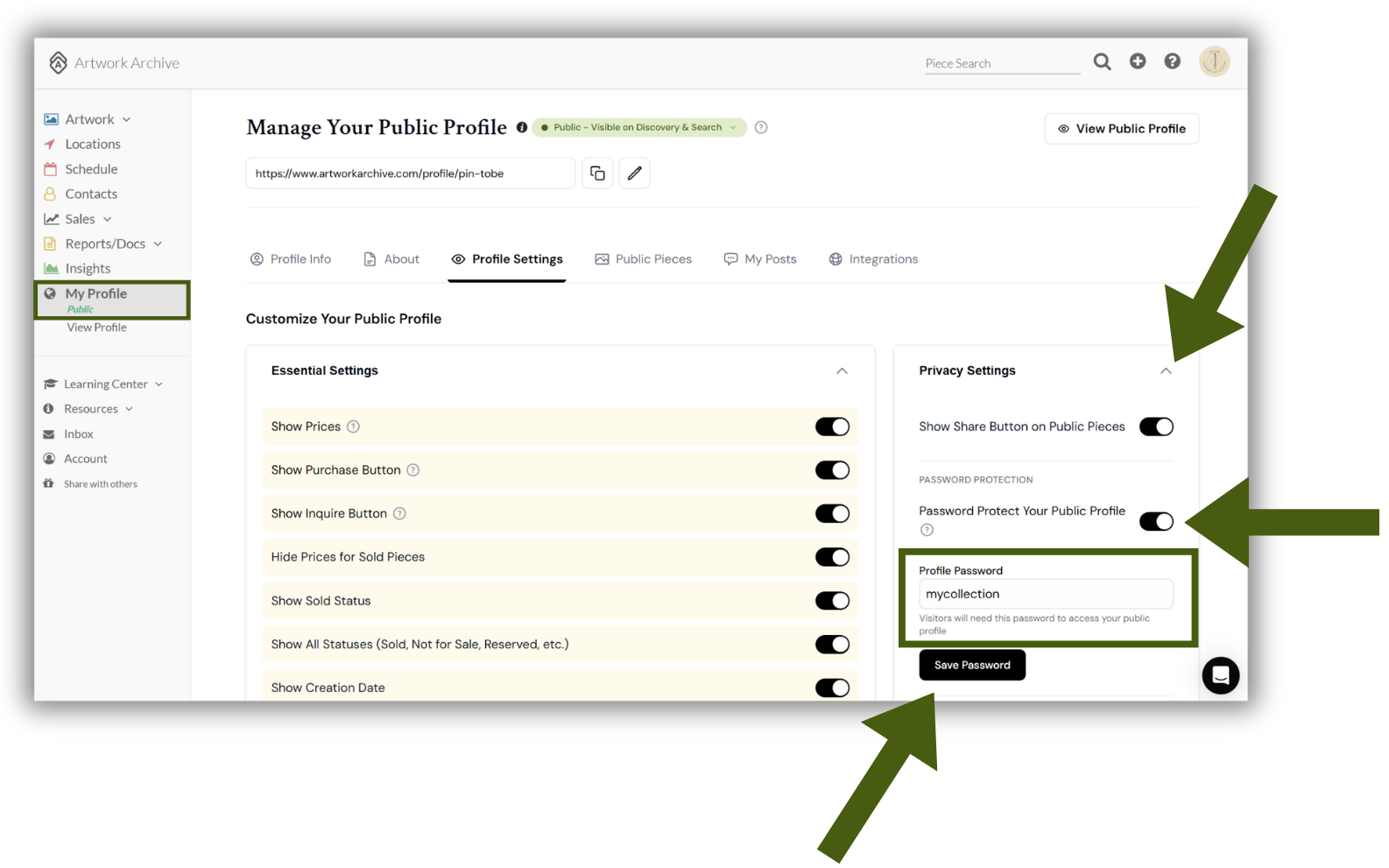The height and width of the screenshot is (868, 1389).
Task: Copy the profile URL with copy icon
Action: [597, 173]
